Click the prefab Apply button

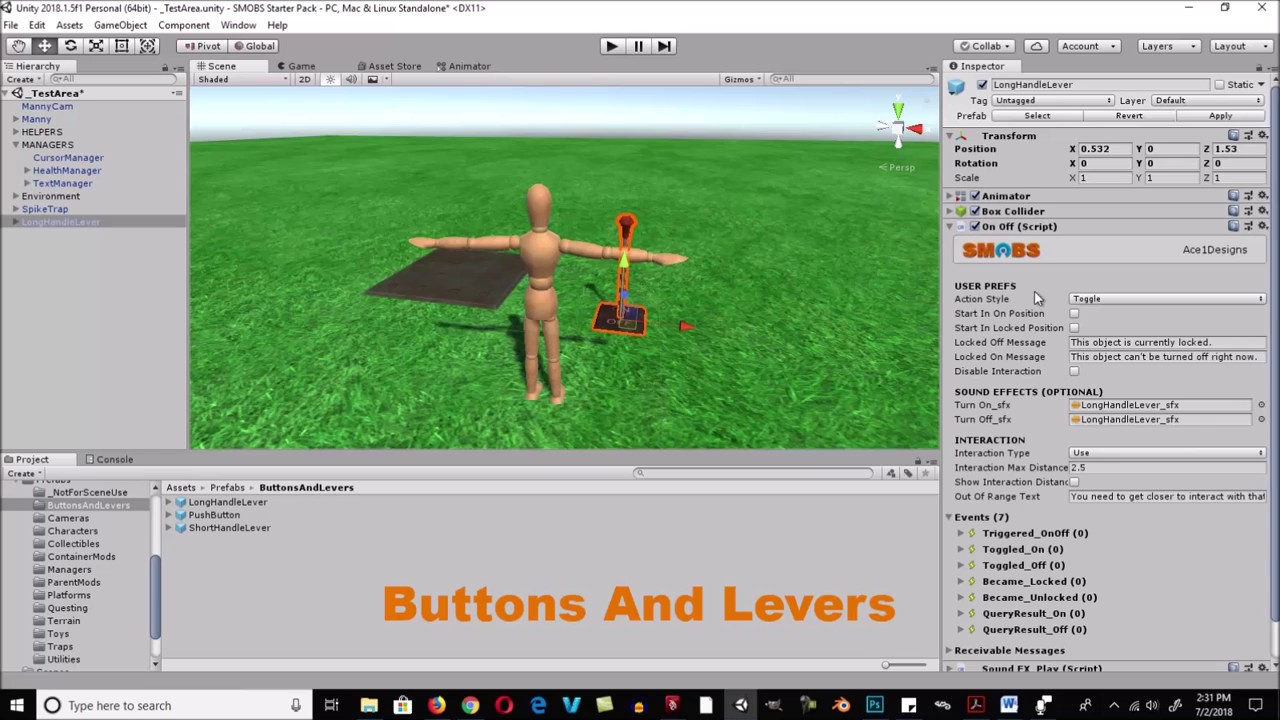tap(1220, 116)
